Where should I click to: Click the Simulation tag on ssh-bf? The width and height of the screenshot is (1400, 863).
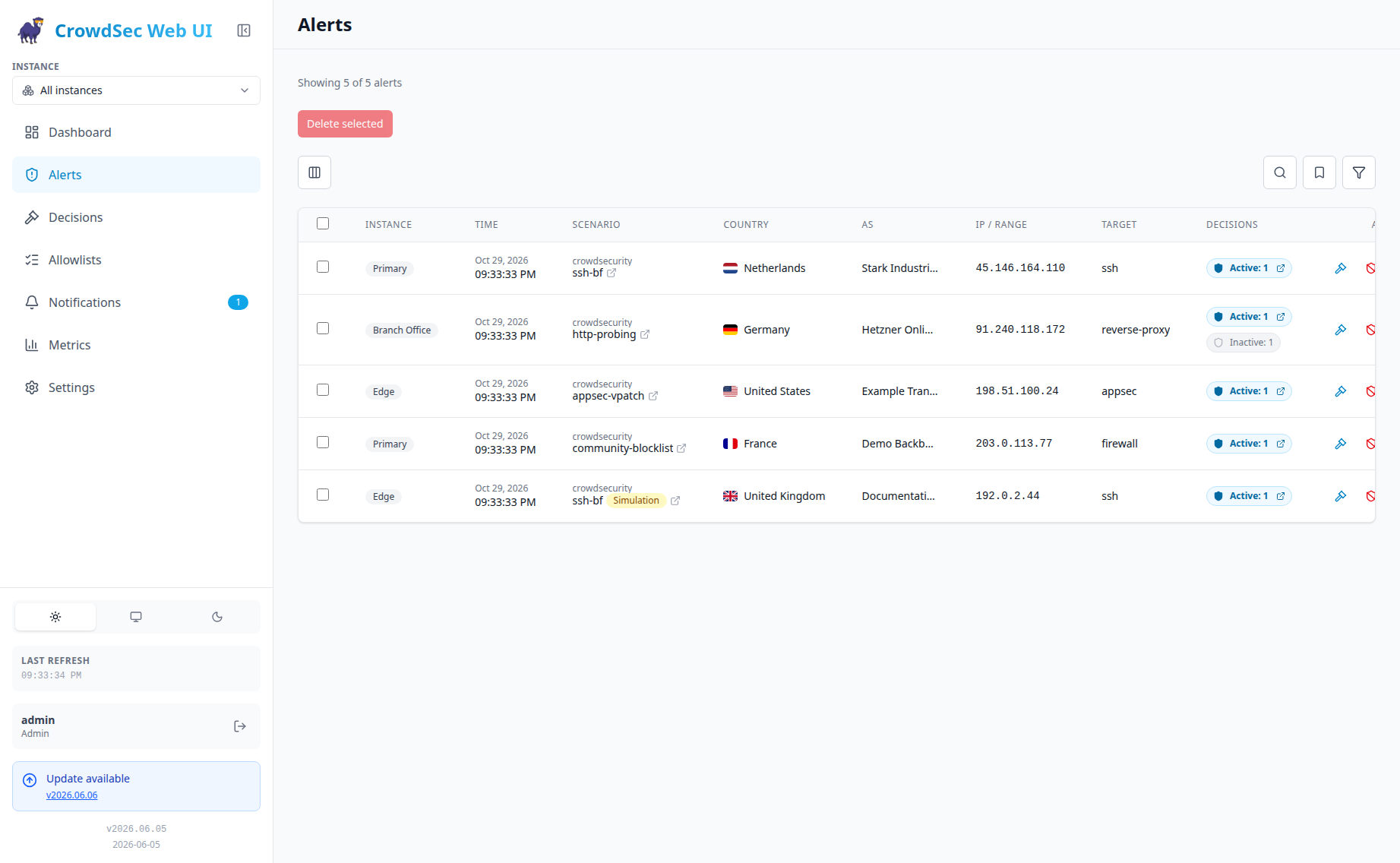click(636, 501)
